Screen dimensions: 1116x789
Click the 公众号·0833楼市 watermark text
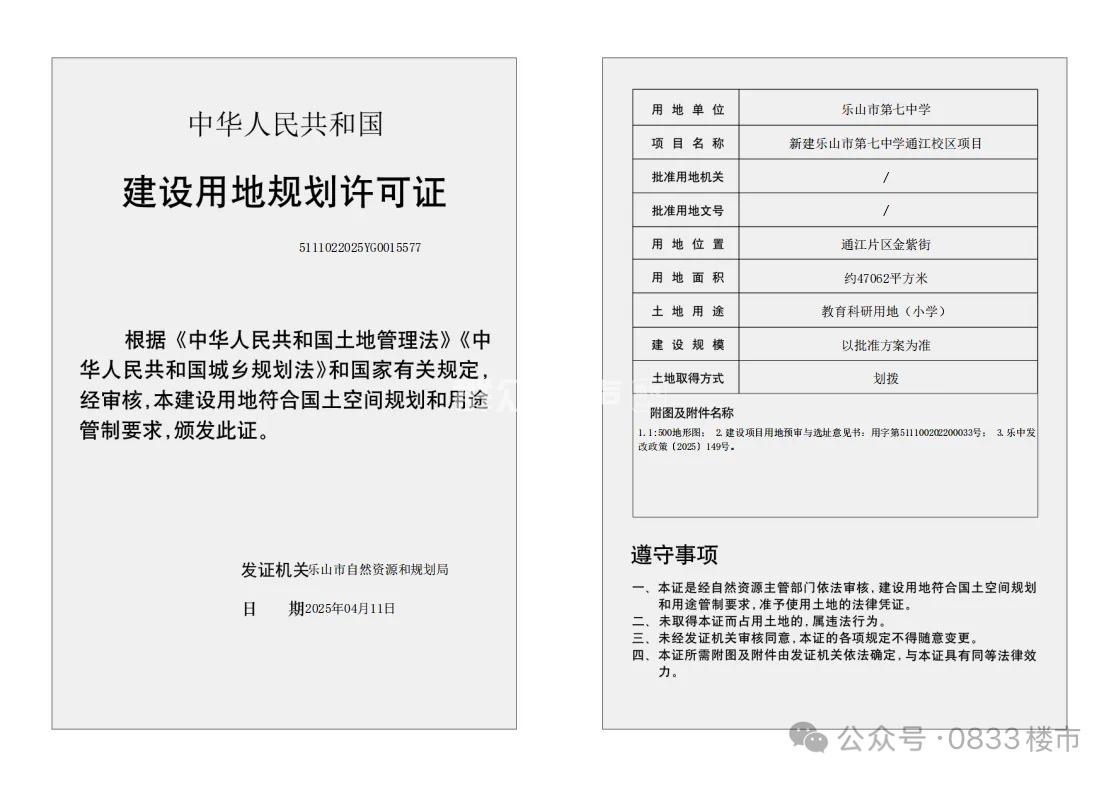click(x=958, y=739)
